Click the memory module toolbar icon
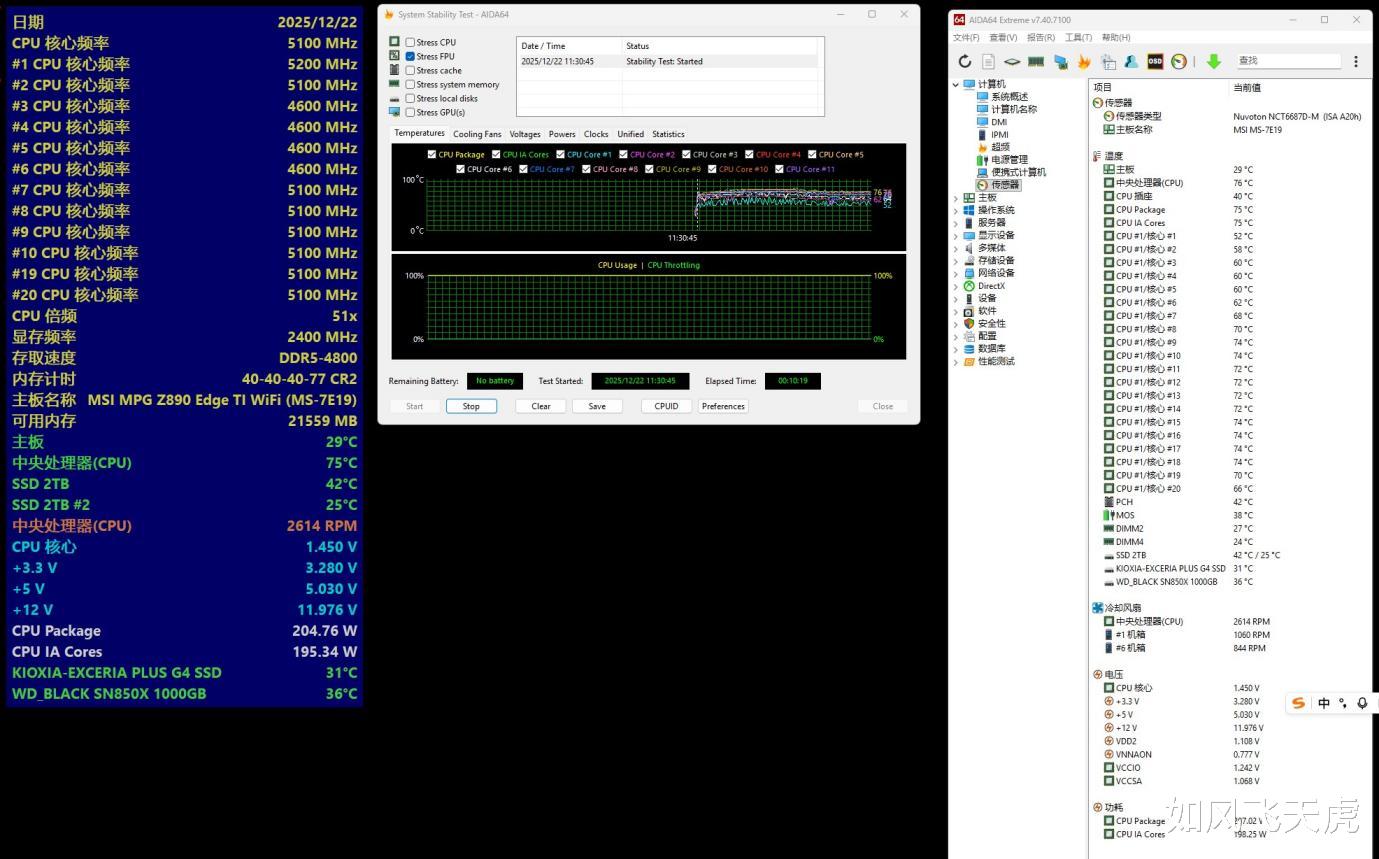The height and width of the screenshot is (859, 1379). coord(1036,61)
